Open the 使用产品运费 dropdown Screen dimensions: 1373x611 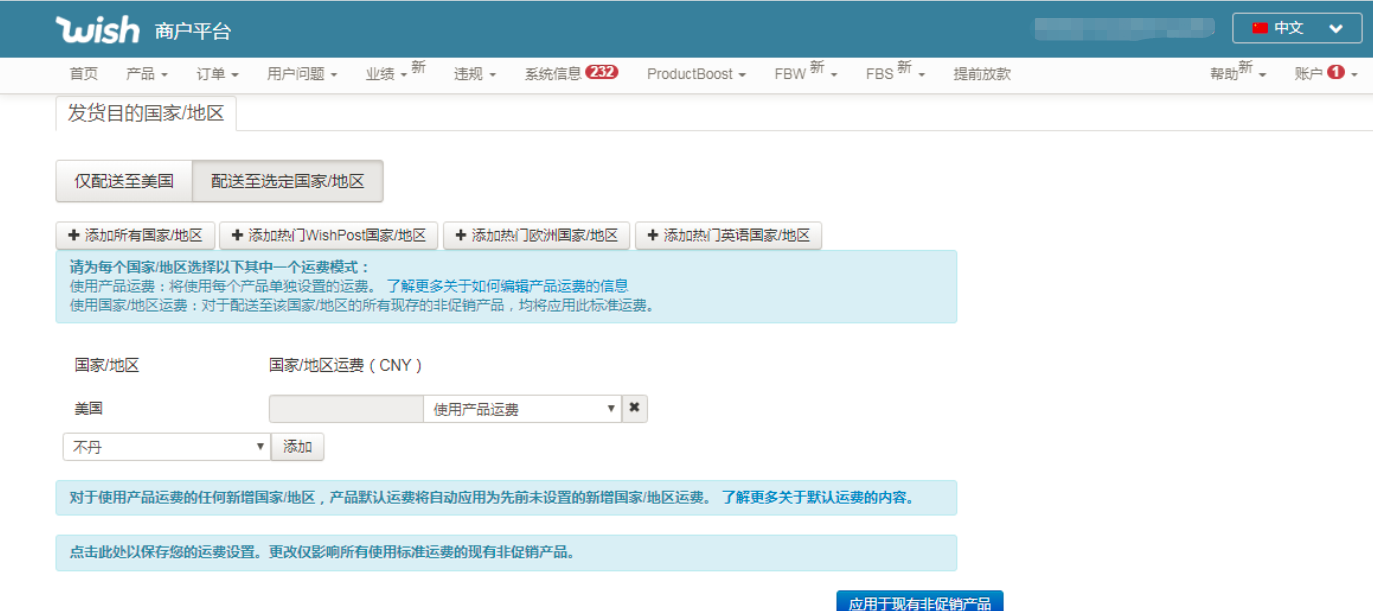[x=522, y=409]
